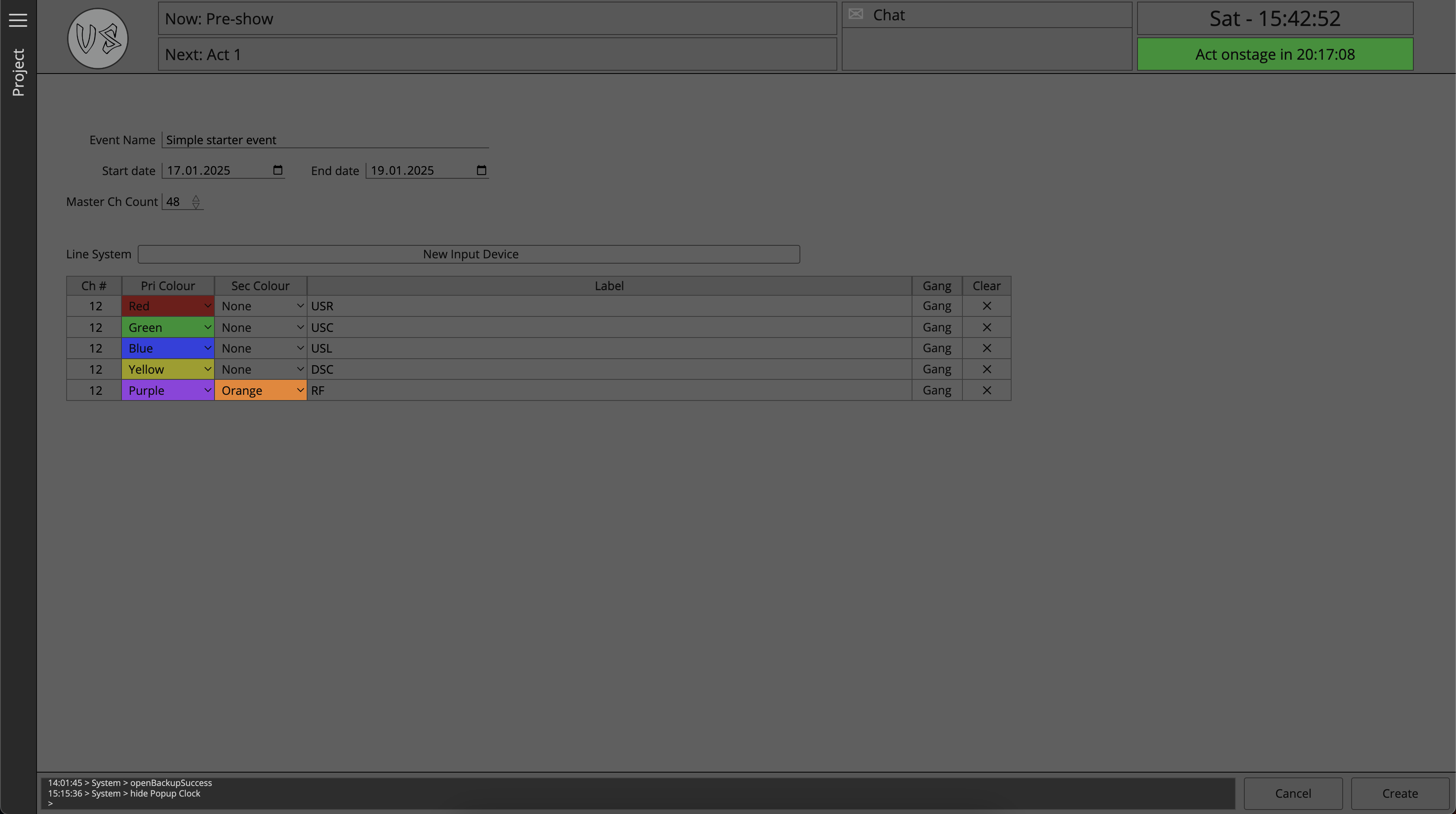Image resolution: width=1456 pixels, height=814 pixels.
Task: Open the USC row secondary colour dropdown
Action: point(261,327)
